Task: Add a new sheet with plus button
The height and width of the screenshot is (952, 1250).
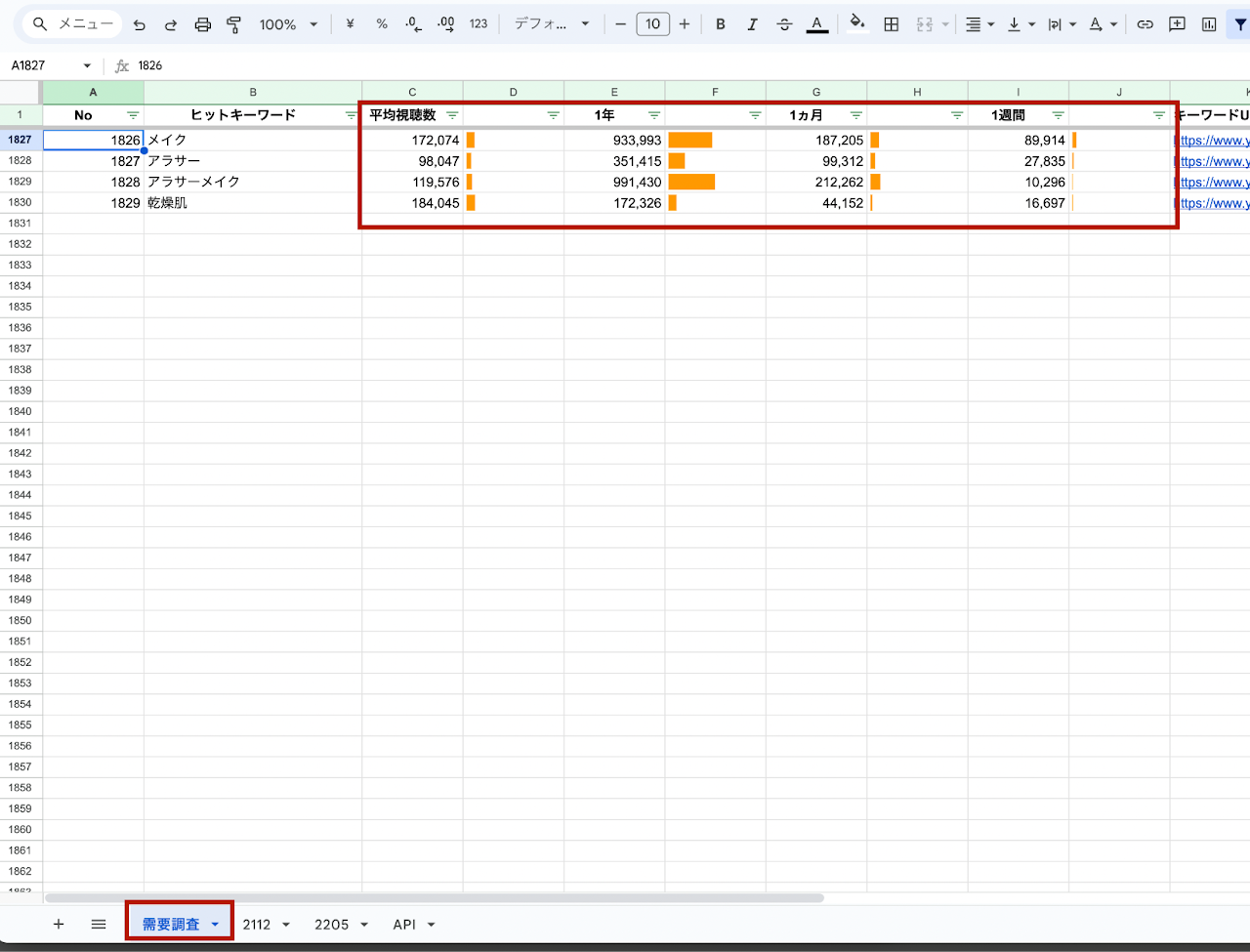Action: [x=59, y=924]
